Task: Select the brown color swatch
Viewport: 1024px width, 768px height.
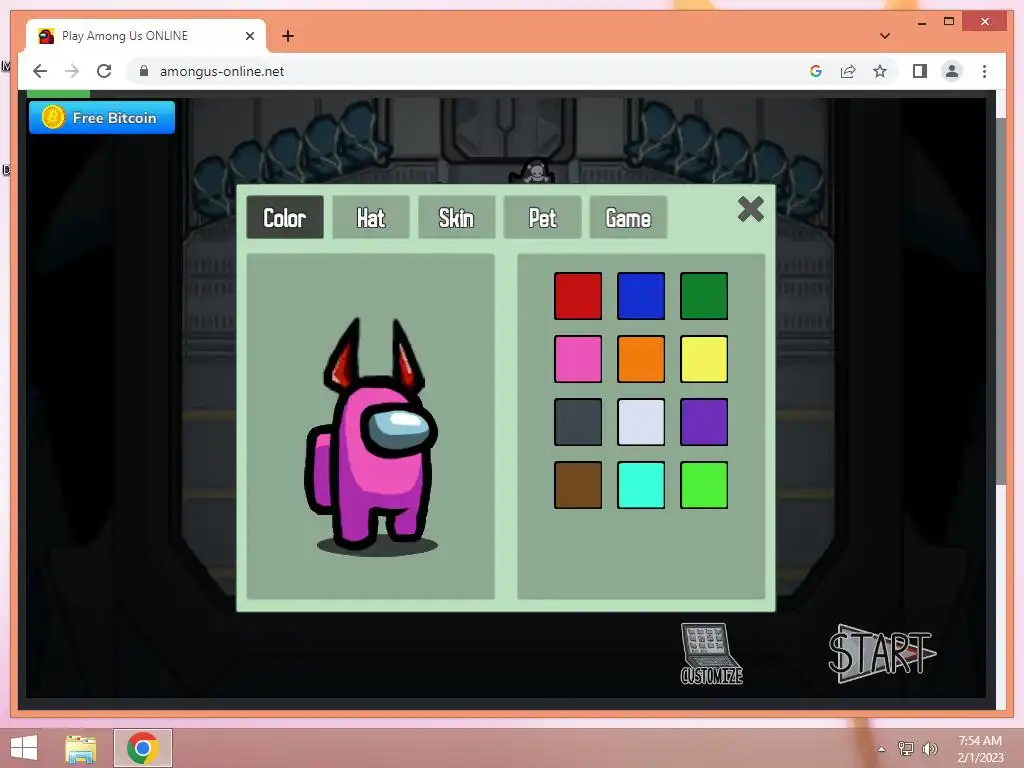Action: coord(578,485)
